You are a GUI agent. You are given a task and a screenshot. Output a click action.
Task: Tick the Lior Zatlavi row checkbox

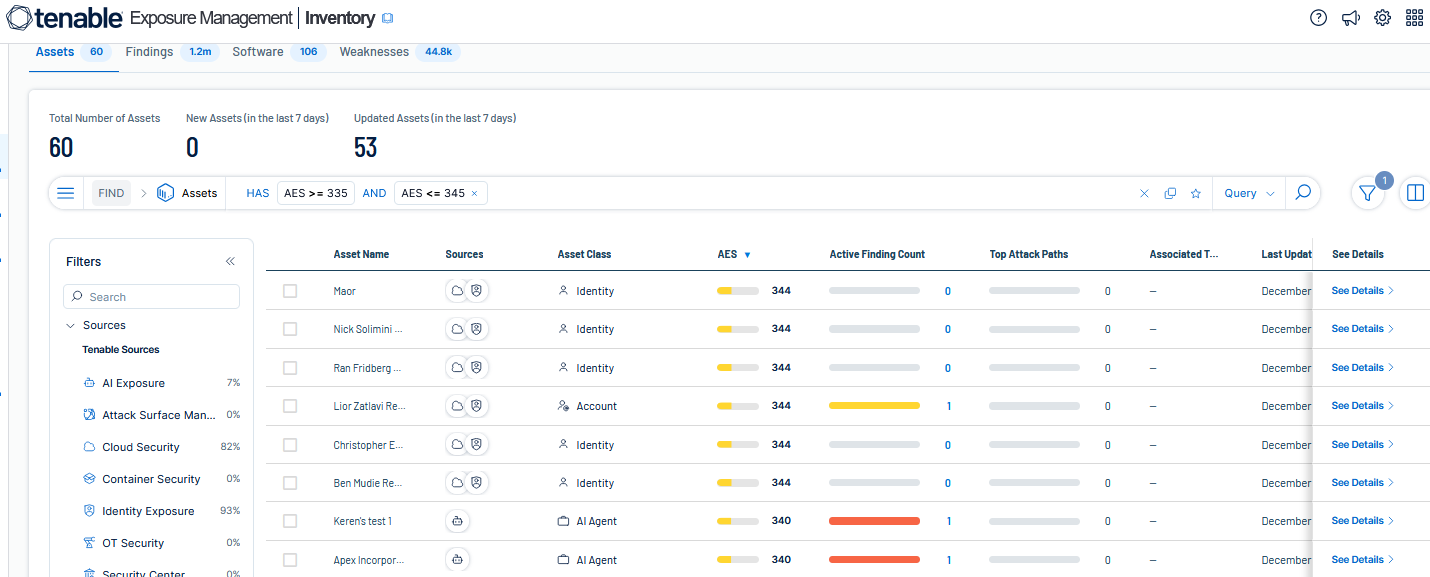290,406
